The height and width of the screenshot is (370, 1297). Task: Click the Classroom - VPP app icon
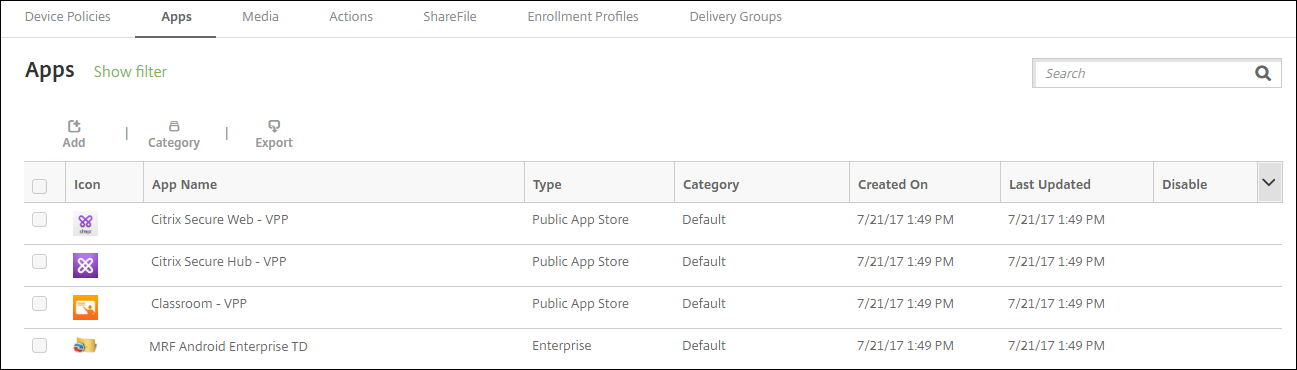[x=86, y=307]
